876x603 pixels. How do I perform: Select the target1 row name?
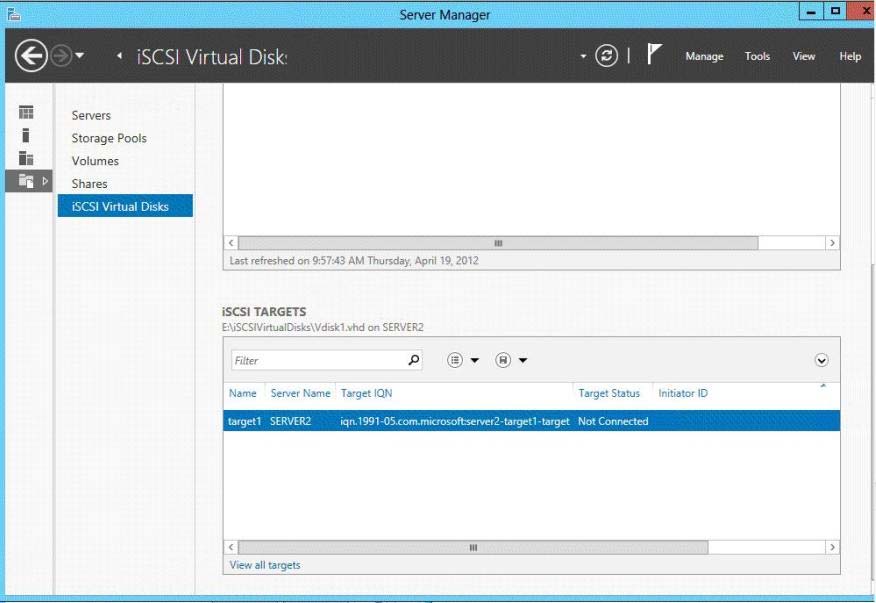pyautogui.click(x=244, y=421)
